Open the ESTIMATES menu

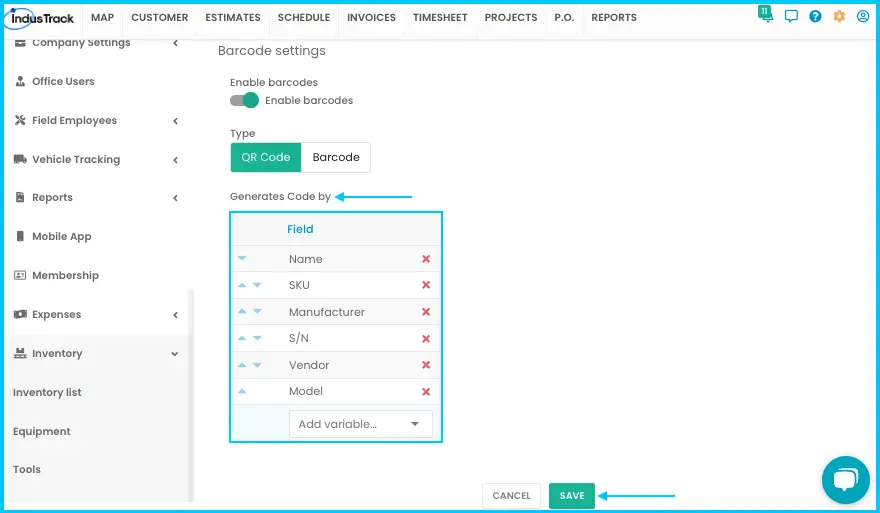point(233,17)
